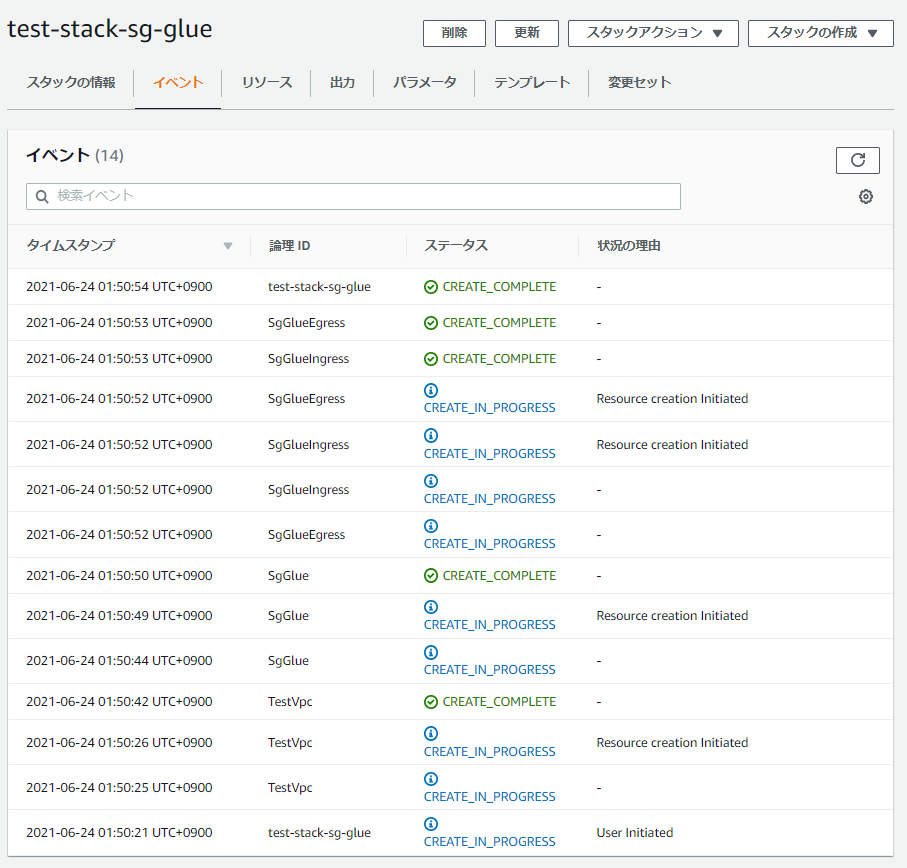Open the テンプレート tab
This screenshot has width=907, height=868.
[x=532, y=82]
